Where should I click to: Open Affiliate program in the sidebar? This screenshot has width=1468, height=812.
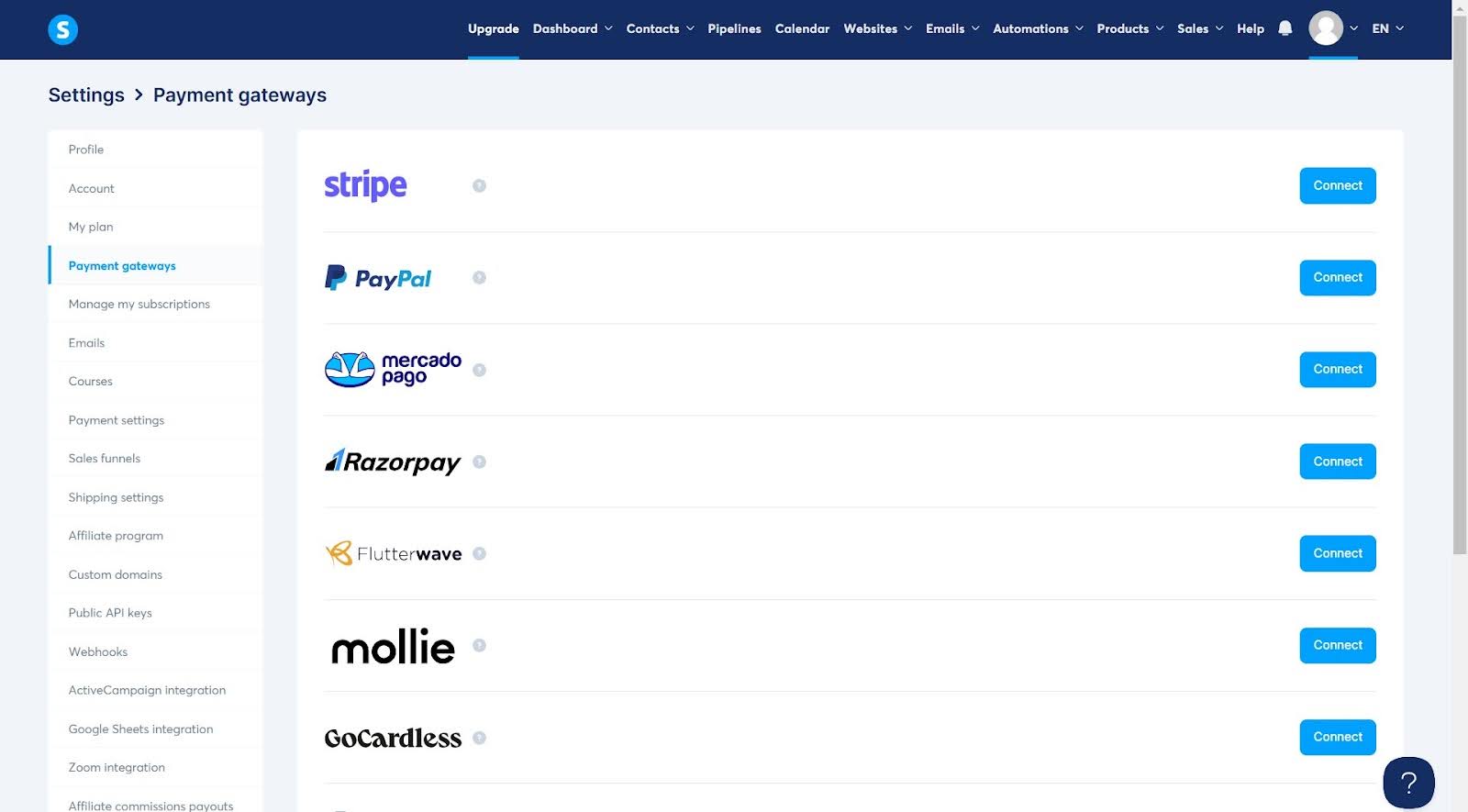coord(155,536)
